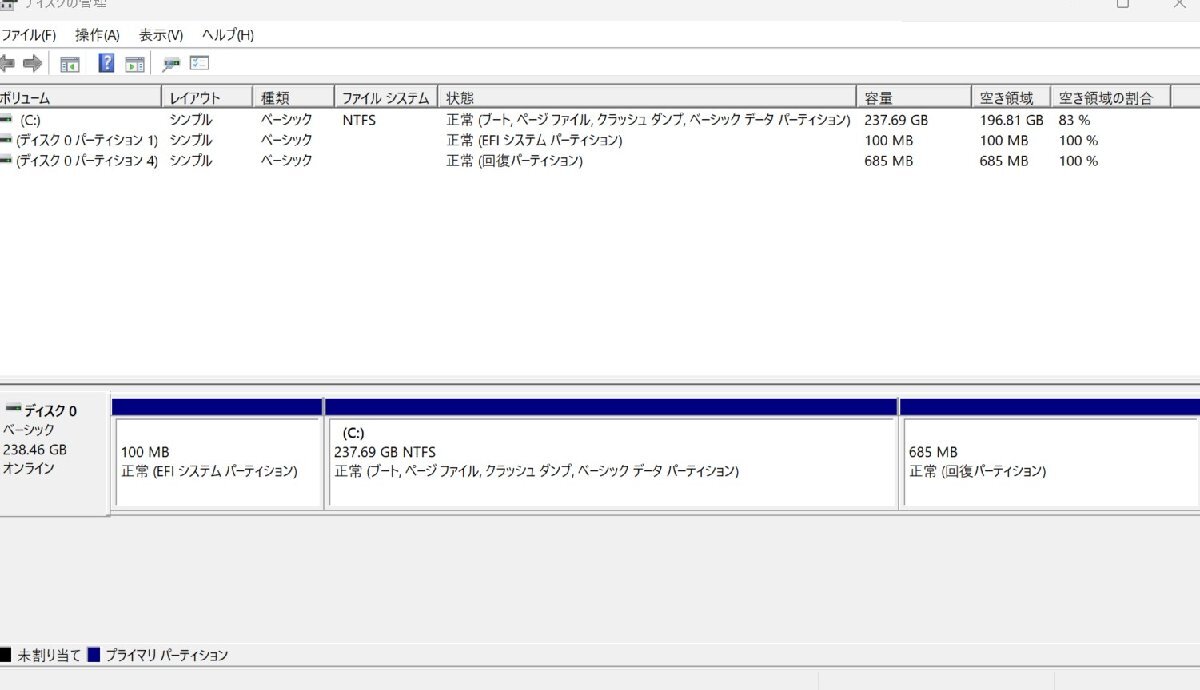The width and height of the screenshot is (1200, 690).
Task: Click the 空き領域の割合 column header
Action: tap(1111, 98)
